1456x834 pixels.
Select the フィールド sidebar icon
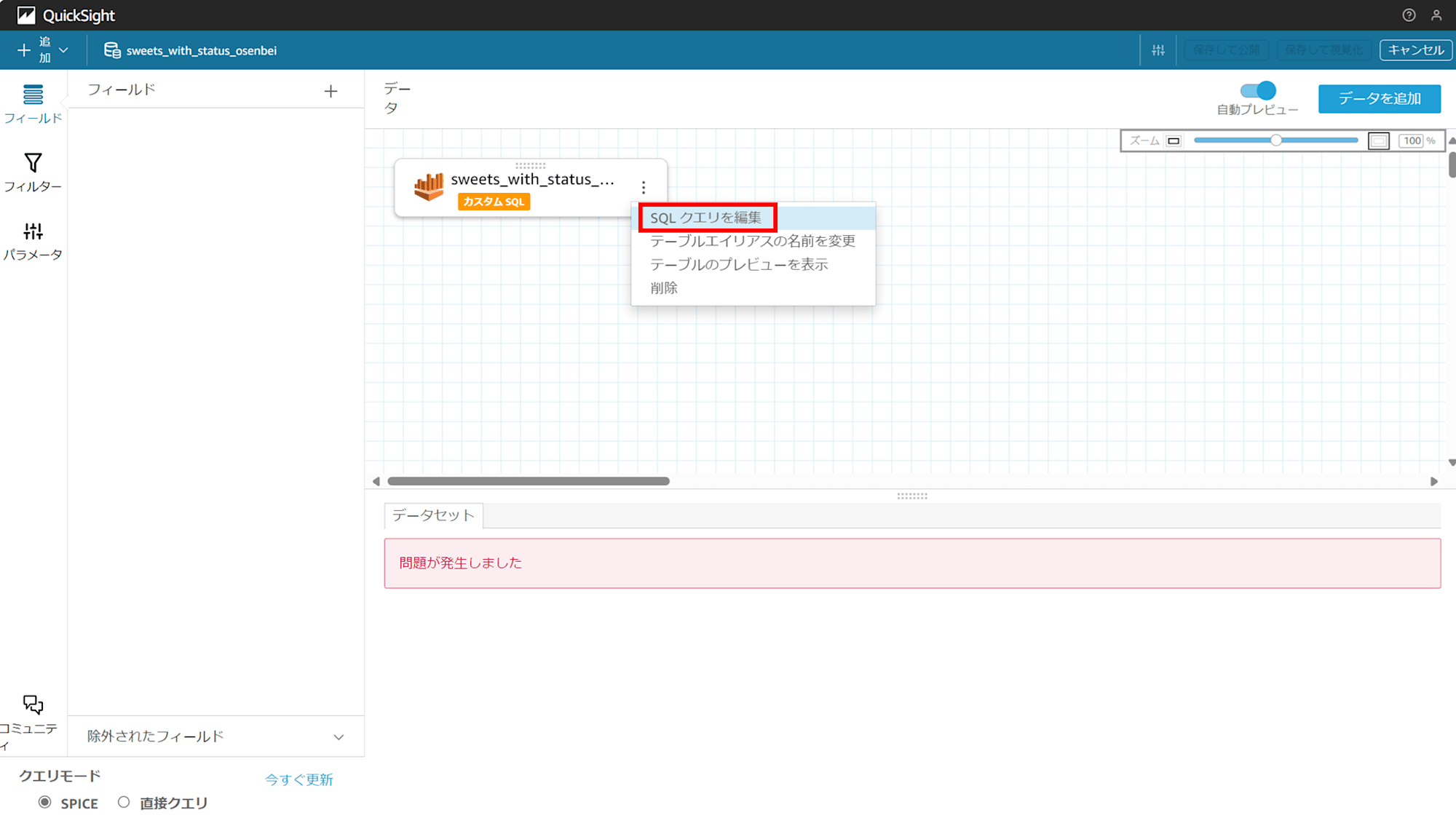(33, 103)
